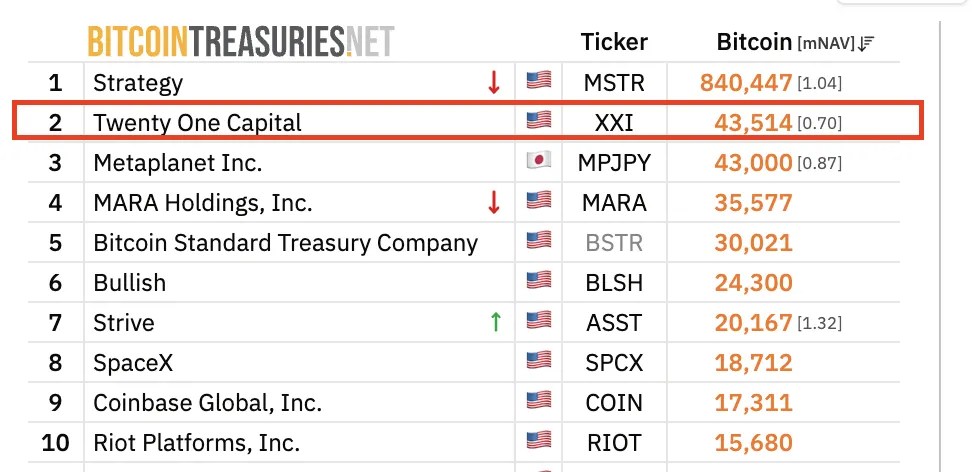Click the Japan flag in Metaplanet row
Viewport: 972px width, 472px height.
[539, 161]
